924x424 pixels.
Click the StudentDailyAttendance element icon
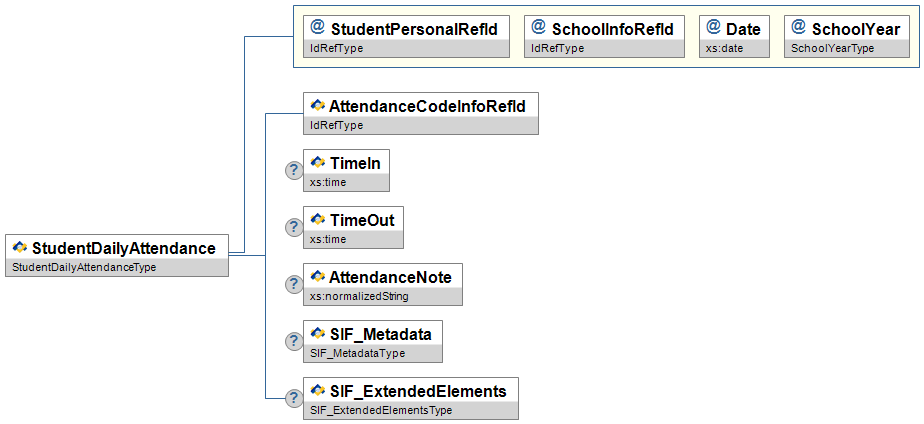(x=20, y=247)
